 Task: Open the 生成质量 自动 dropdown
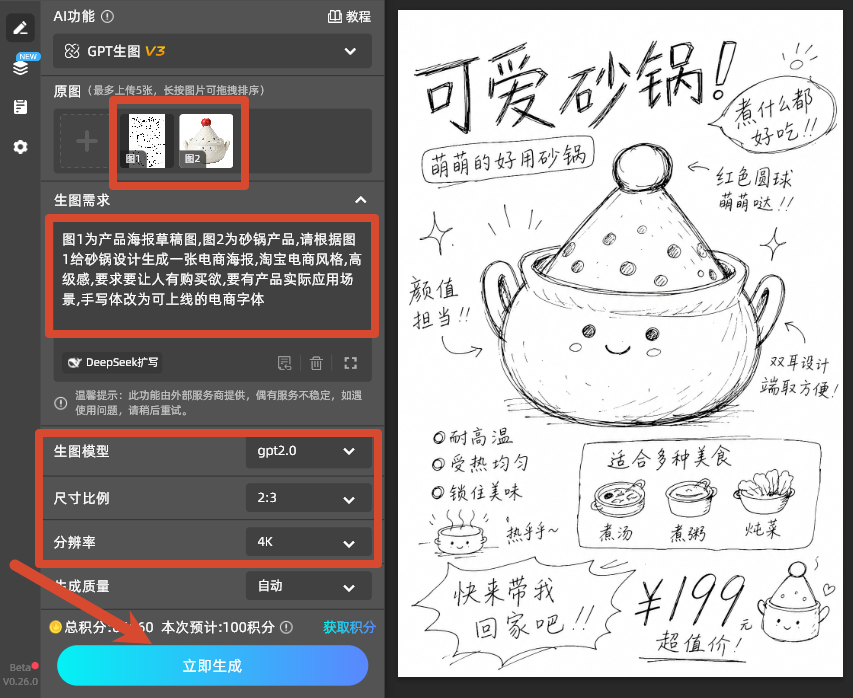pos(308,586)
